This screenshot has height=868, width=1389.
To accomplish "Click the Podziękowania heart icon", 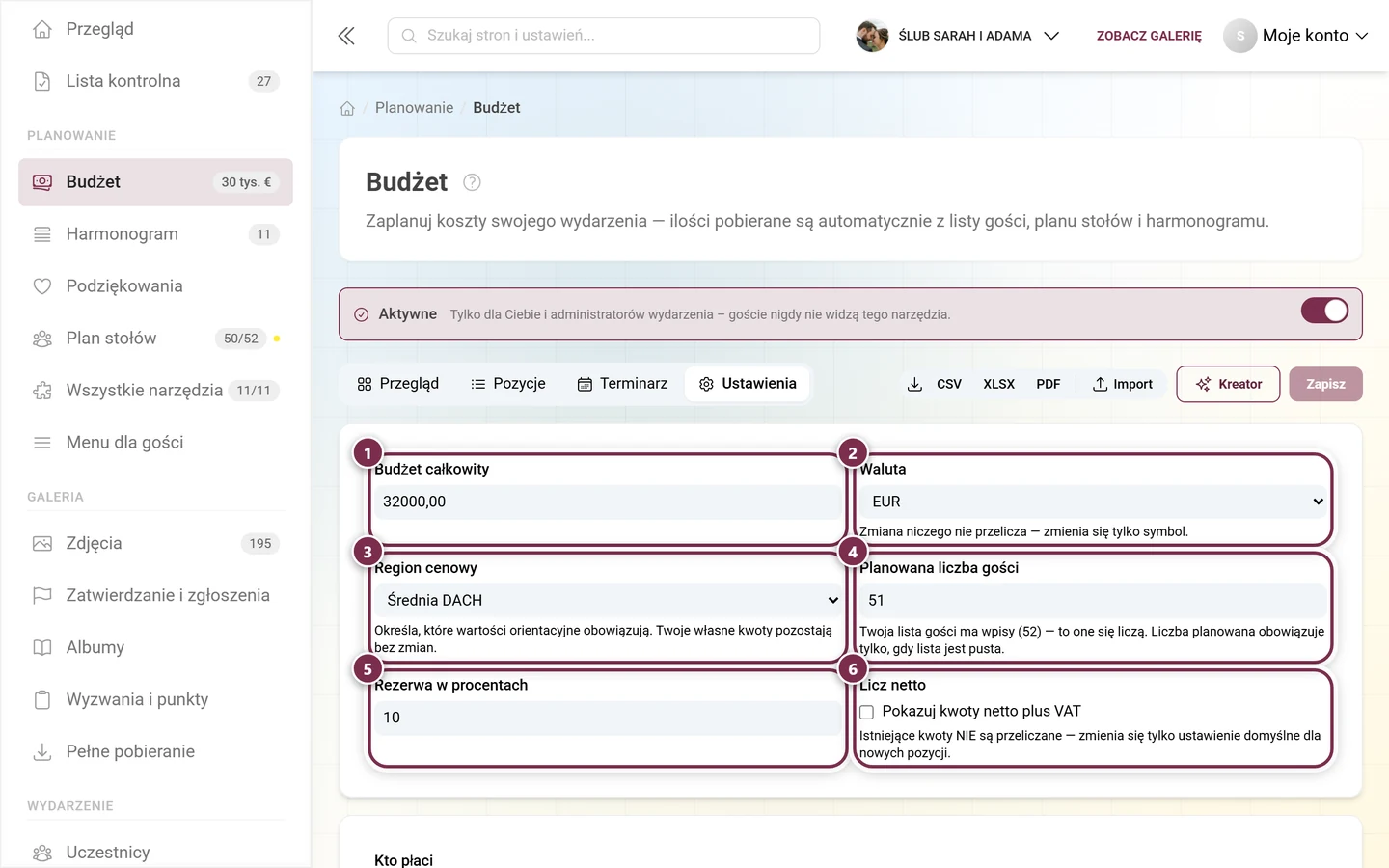I will pos(42,286).
